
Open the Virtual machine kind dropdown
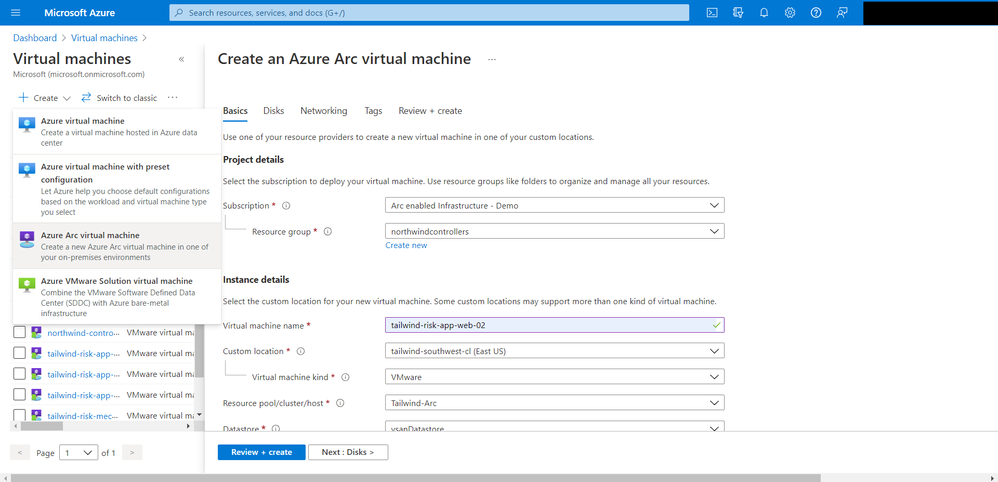pos(554,377)
